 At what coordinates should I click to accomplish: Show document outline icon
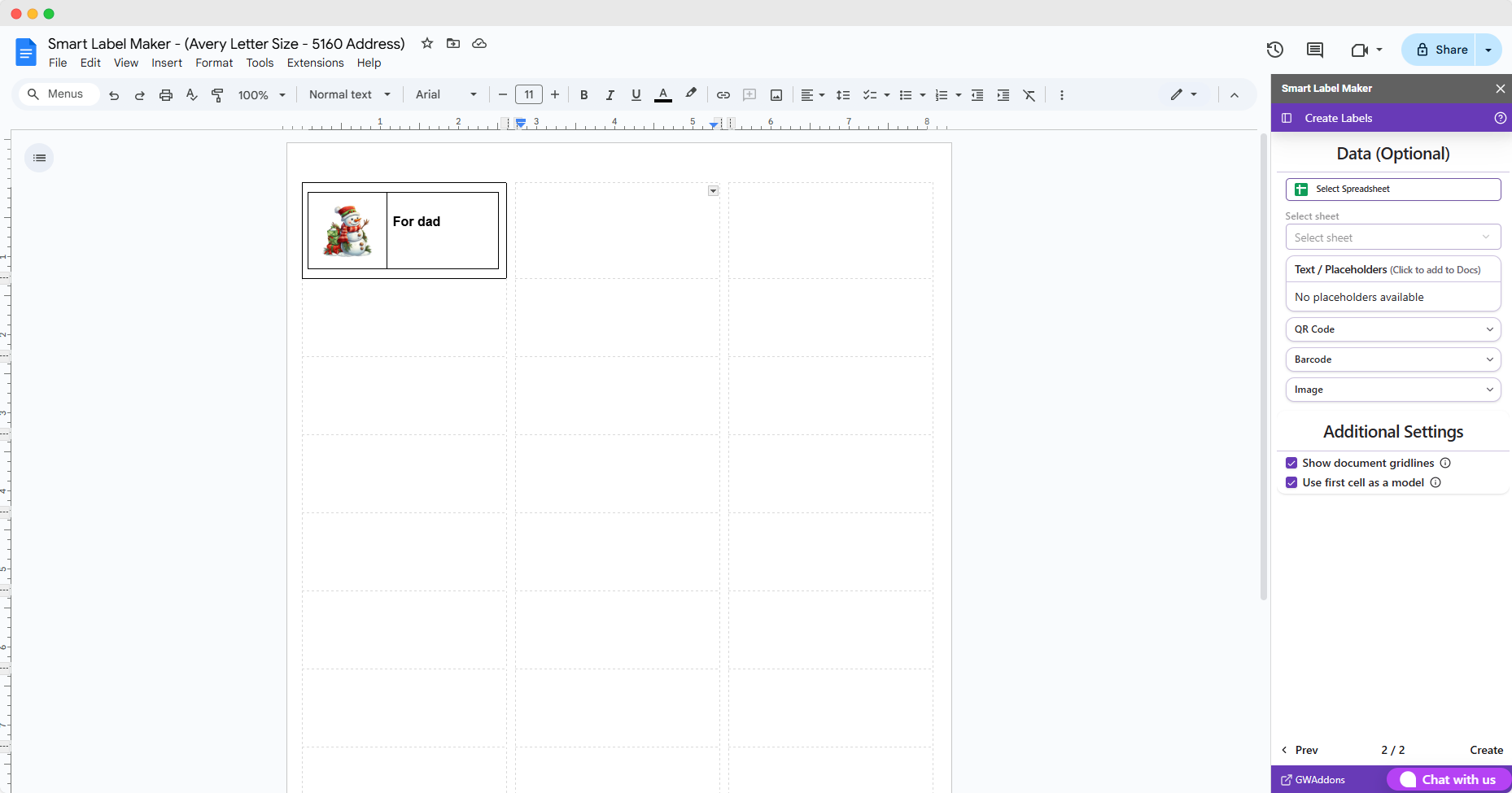click(x=39, y=158)
